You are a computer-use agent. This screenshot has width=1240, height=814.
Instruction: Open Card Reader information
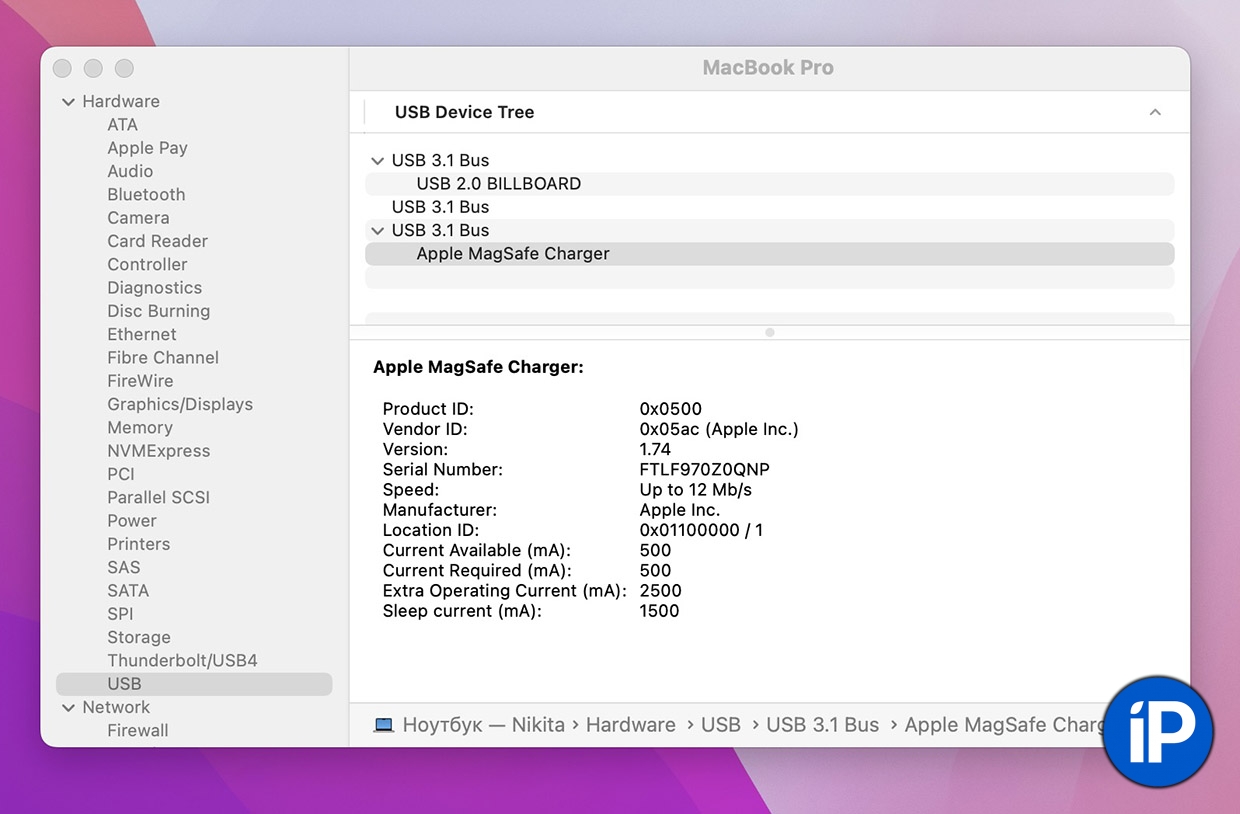coord(157,241)
